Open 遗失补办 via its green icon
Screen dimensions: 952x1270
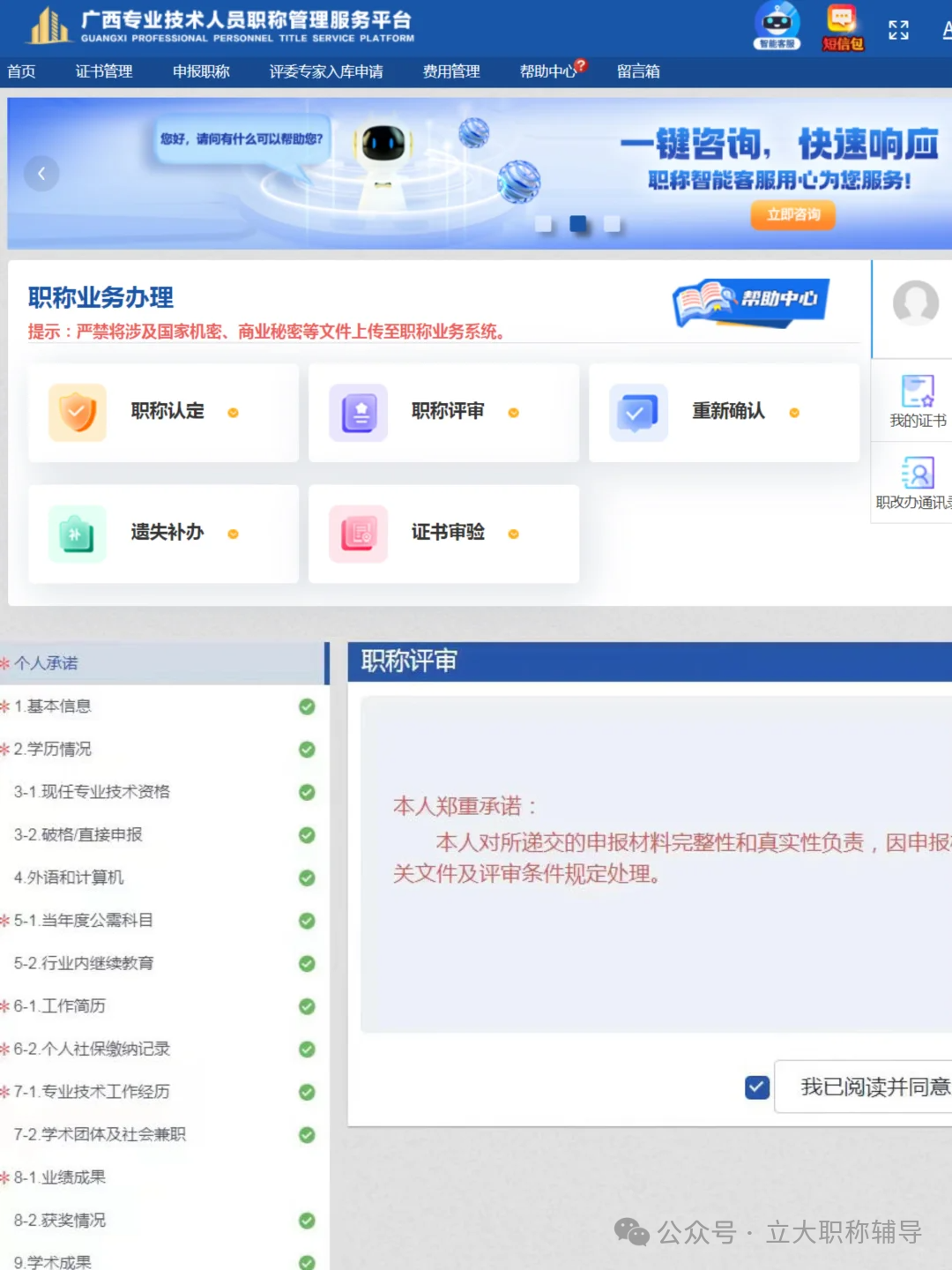77,534
